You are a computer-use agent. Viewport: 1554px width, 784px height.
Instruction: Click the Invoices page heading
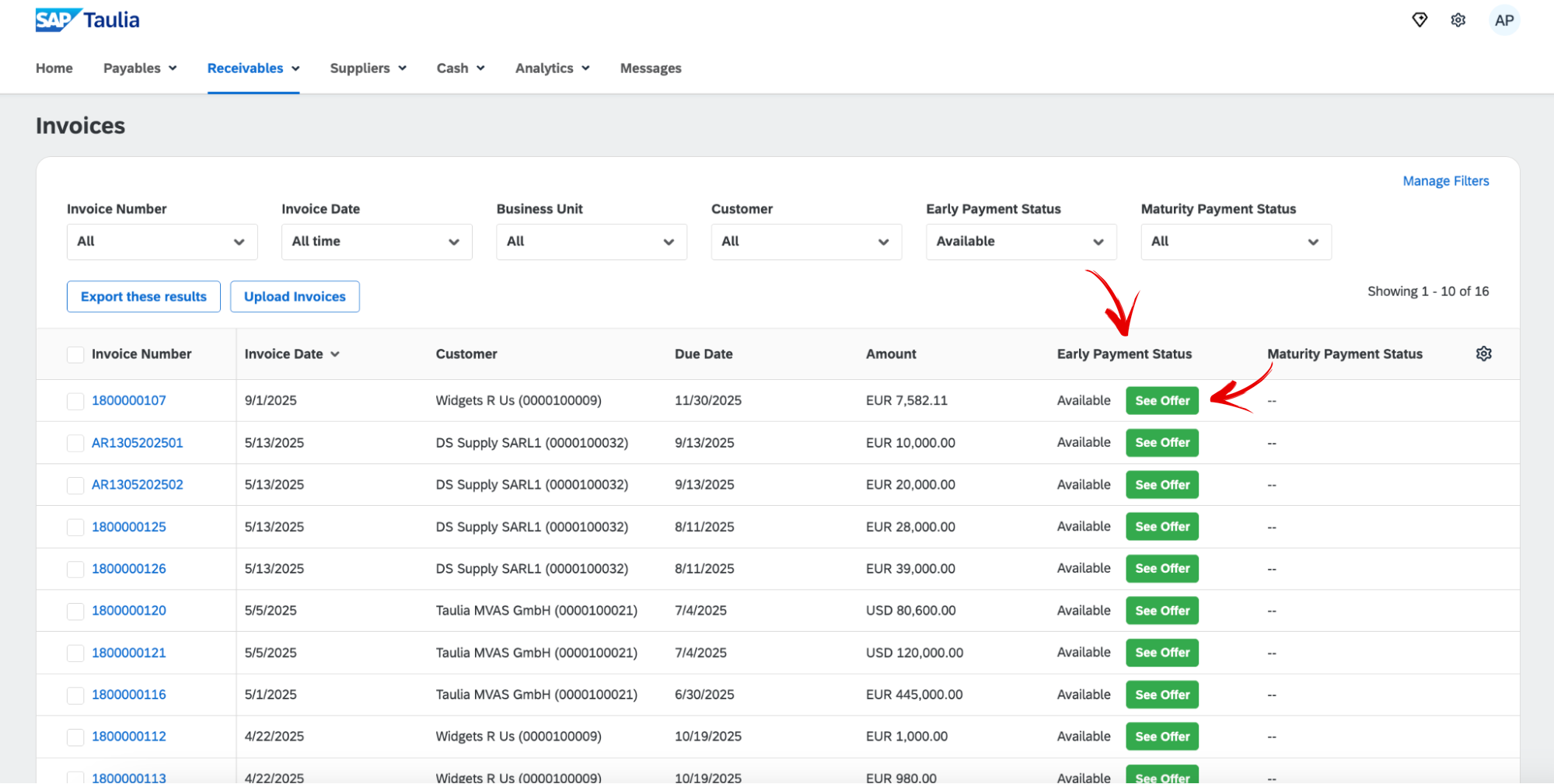click(x=81, y=126)
